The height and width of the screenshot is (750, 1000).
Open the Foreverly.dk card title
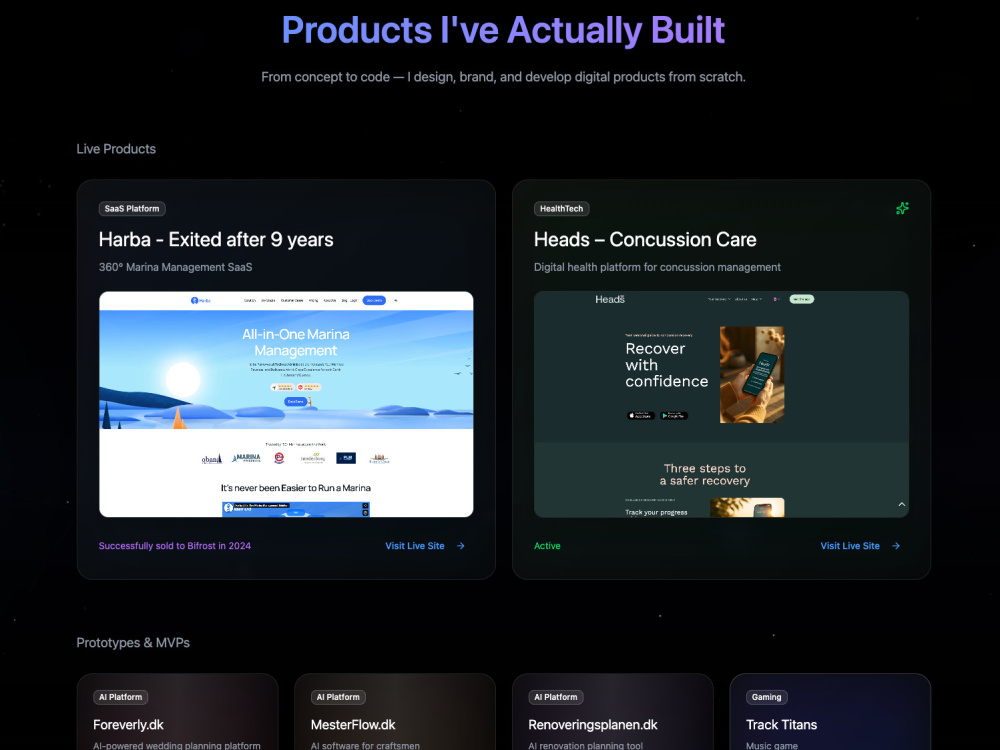coord(128,724)
